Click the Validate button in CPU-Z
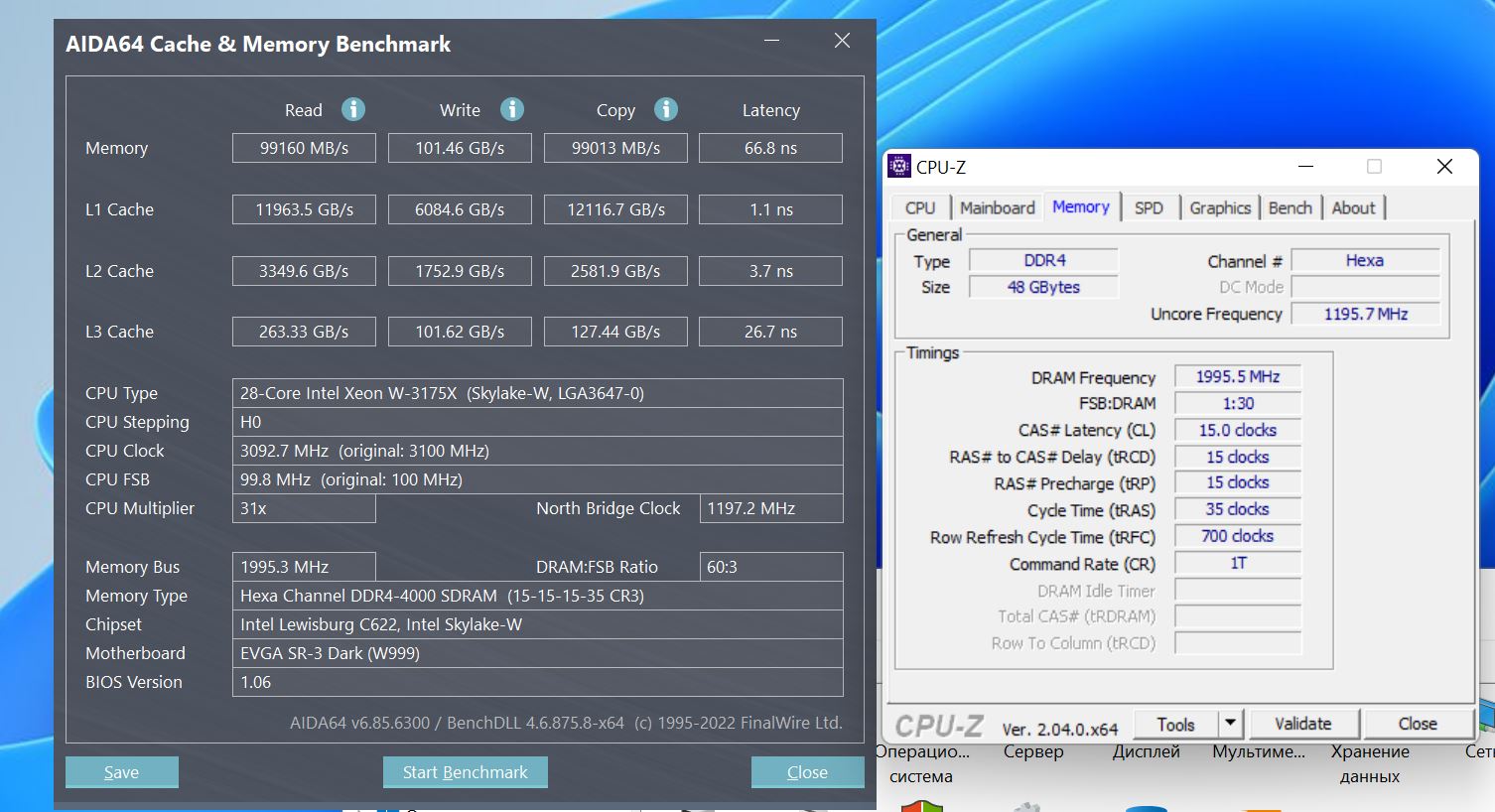1495x812 pixels. [x=1303, y=724]
